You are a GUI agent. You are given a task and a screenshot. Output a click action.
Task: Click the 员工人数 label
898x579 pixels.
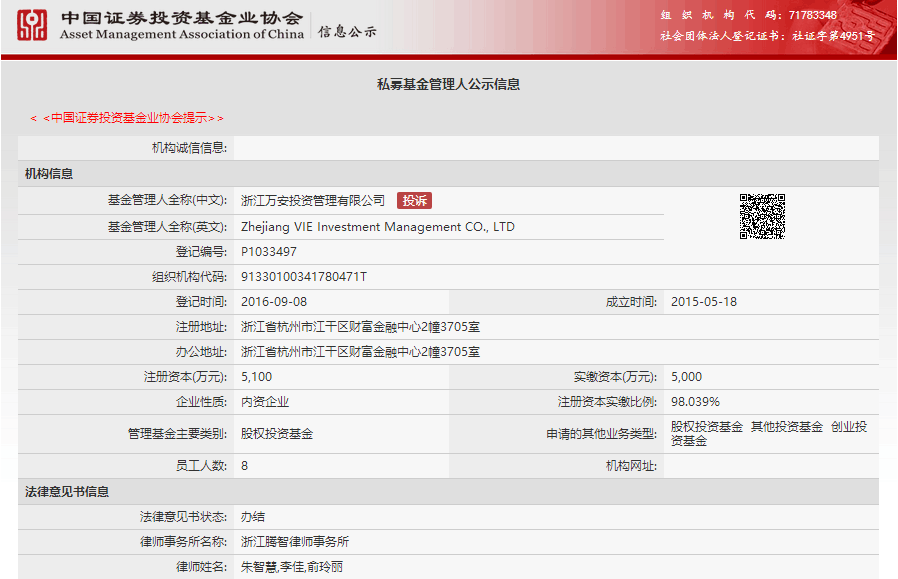pyautogui.click(x=201, y=466)
